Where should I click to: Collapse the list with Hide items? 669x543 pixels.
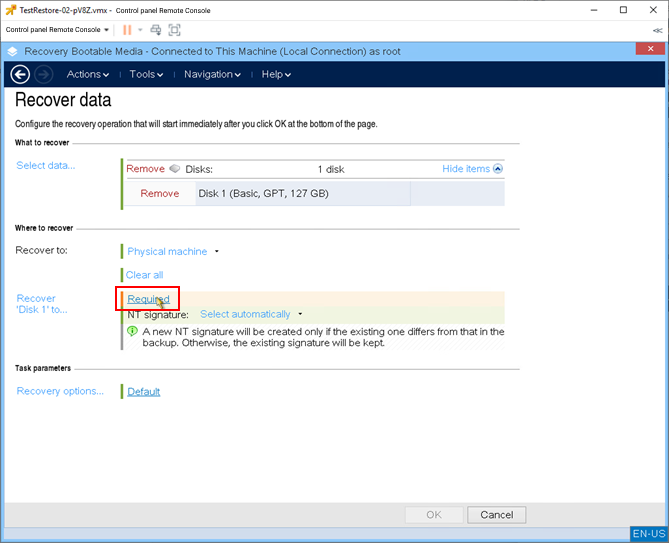pos(472,169)
